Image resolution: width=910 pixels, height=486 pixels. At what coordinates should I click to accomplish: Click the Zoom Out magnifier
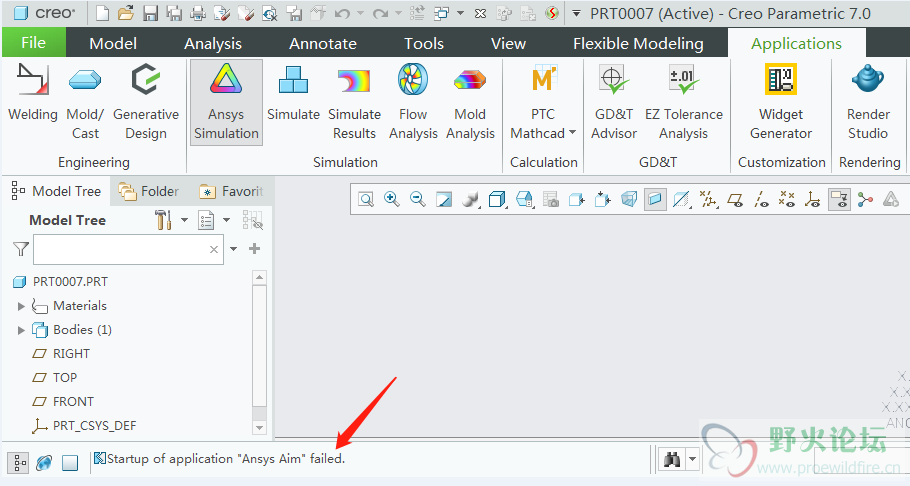[x=418, y=200]
